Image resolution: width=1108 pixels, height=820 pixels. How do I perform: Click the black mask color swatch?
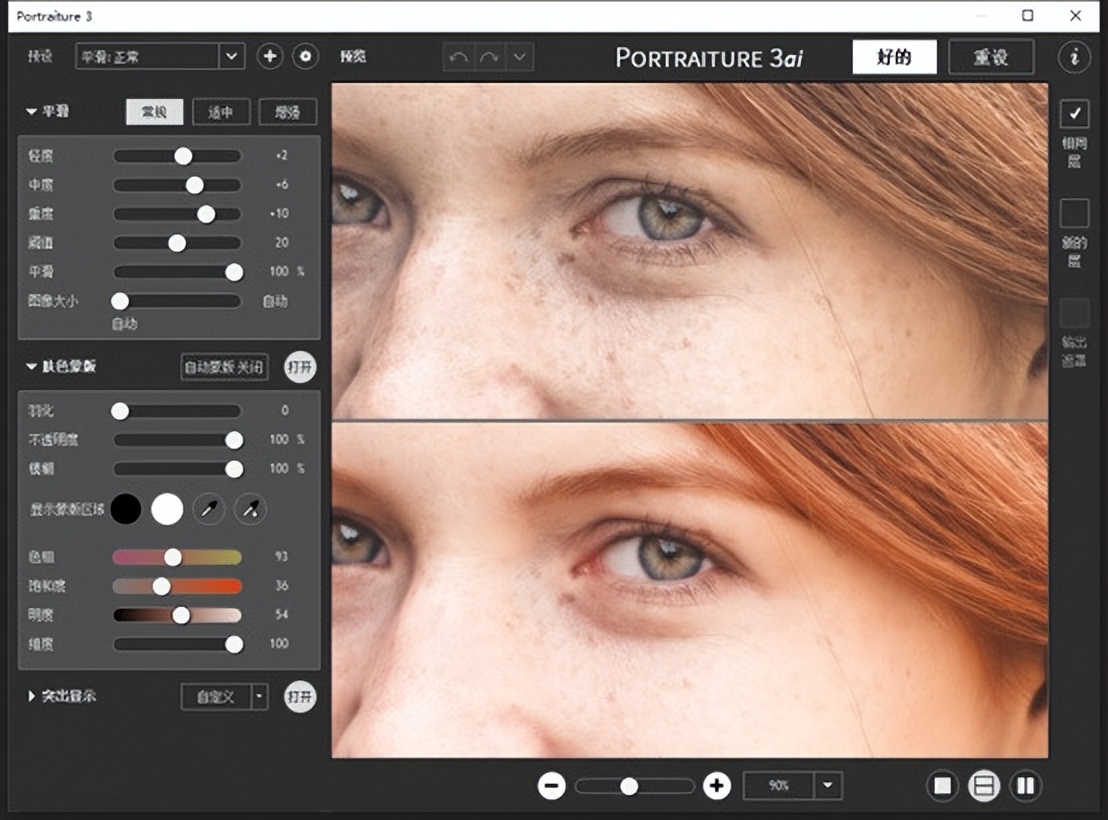pyautogui.click(x=126, y=509)
